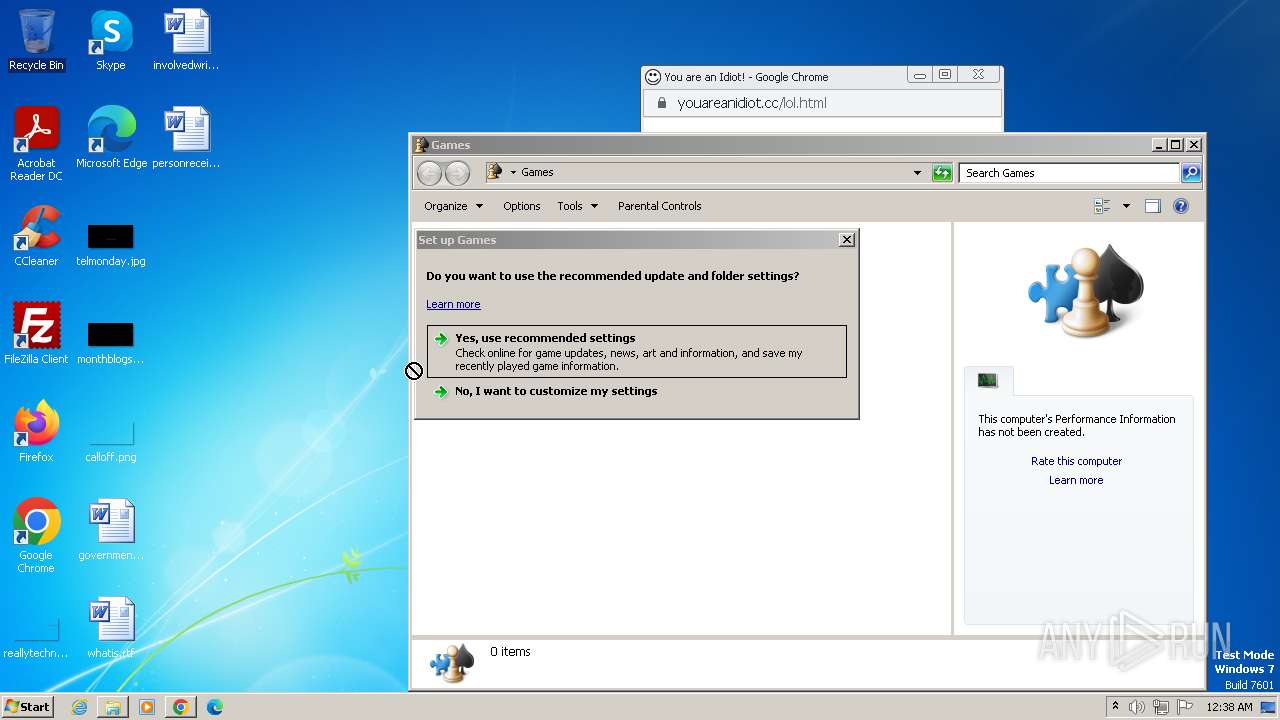Launch Microsoft Edge desktop shortcut

coord(111,137)
